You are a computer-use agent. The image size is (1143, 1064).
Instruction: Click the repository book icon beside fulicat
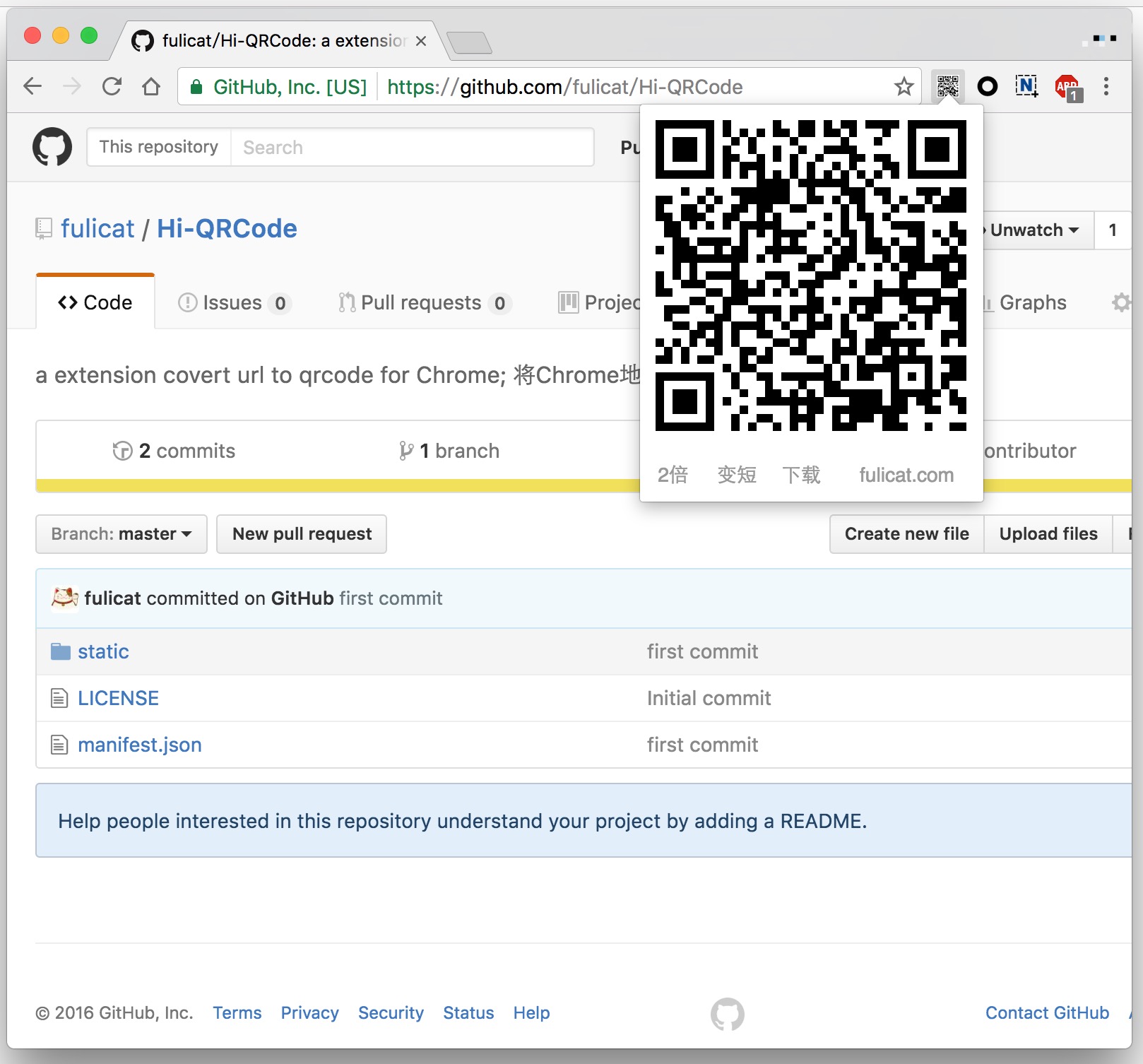(44, 228)
